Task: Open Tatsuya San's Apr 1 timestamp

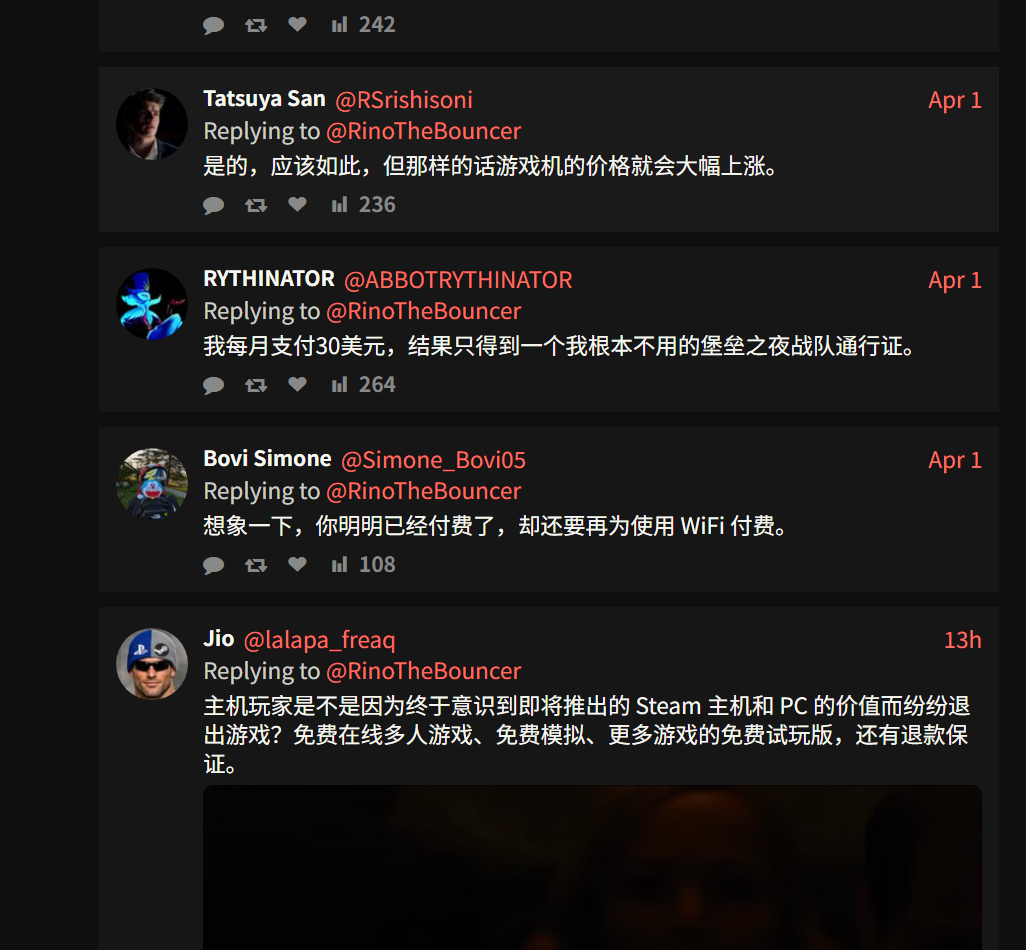Action: [x=955, y=100]
